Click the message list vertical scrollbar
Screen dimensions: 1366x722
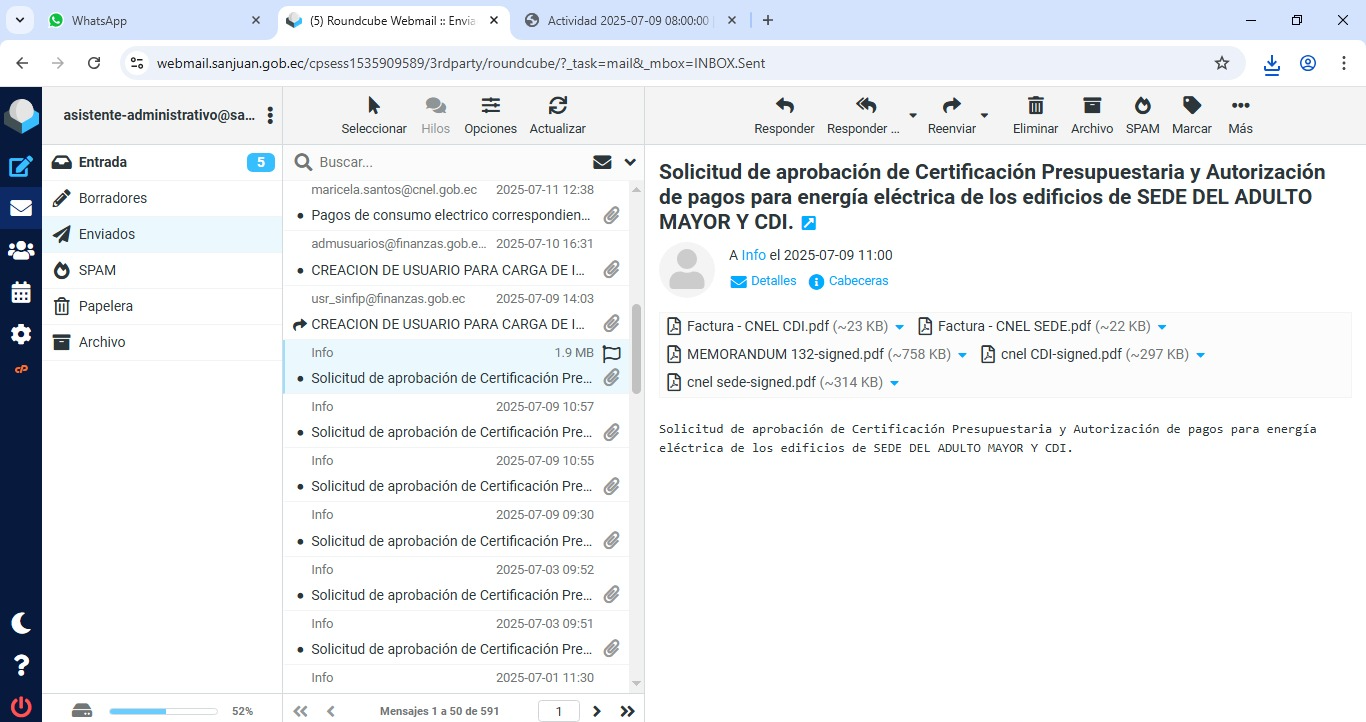click(x=636, y=350)
